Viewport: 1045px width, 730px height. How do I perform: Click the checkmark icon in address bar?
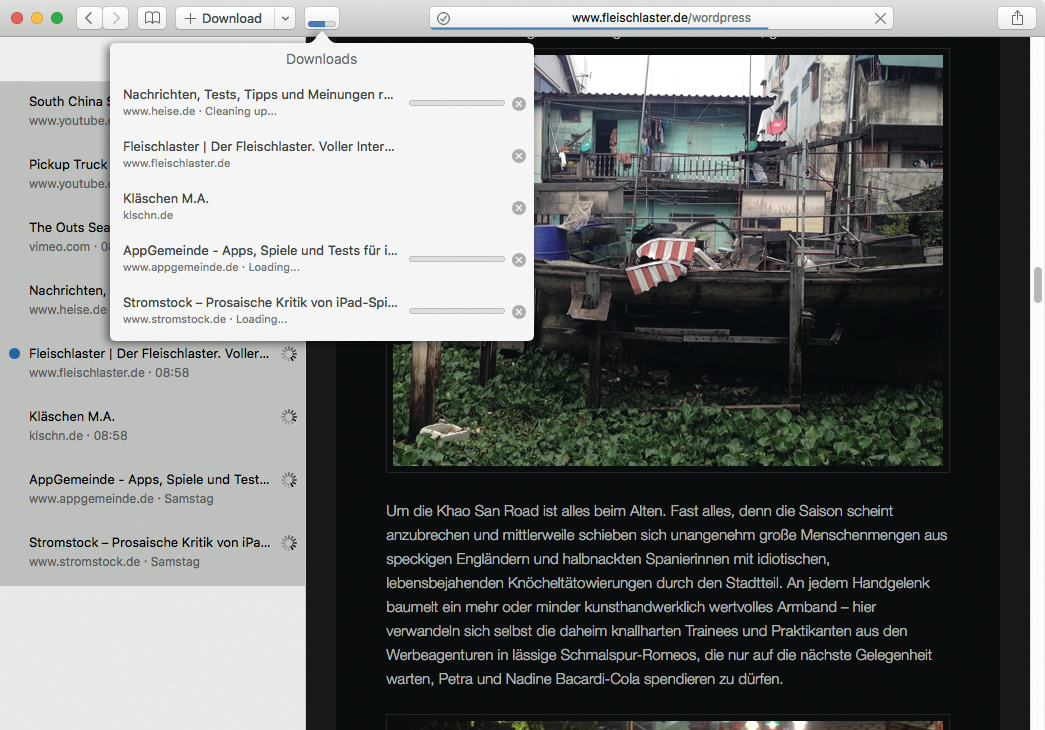(x=443, y=19)
